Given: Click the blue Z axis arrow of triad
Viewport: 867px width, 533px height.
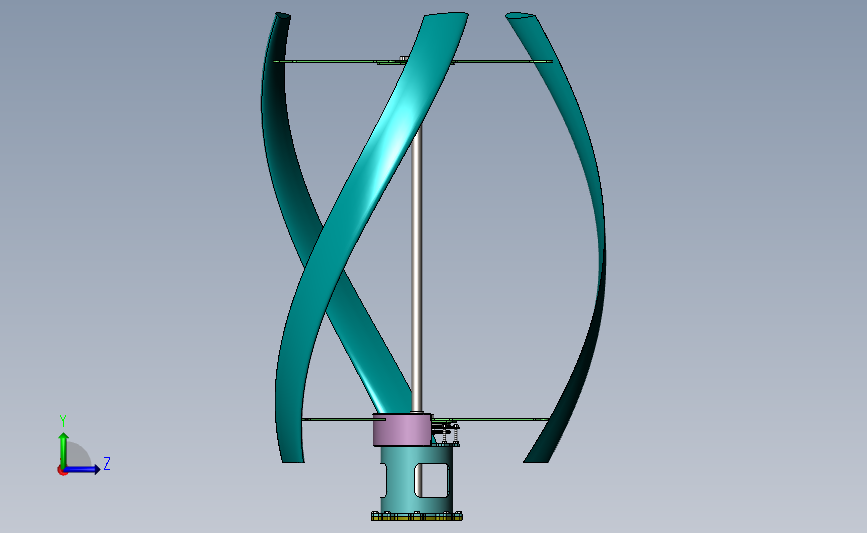Looking at the screenshot, I should [83, 469].
